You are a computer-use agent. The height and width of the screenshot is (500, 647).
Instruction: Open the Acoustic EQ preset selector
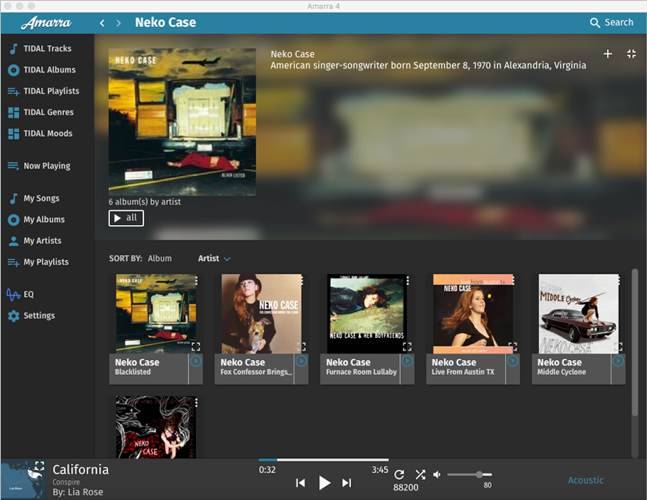click(586, 480)
